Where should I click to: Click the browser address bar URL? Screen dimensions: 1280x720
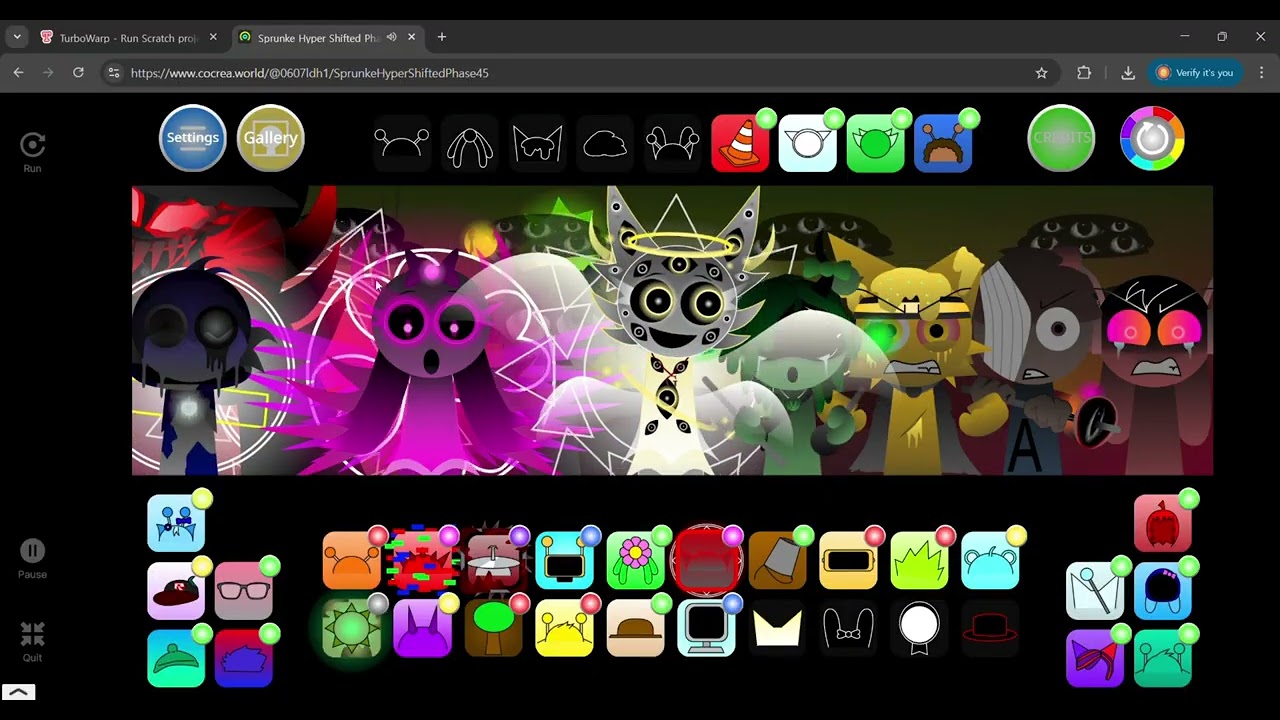coord(310,73)
